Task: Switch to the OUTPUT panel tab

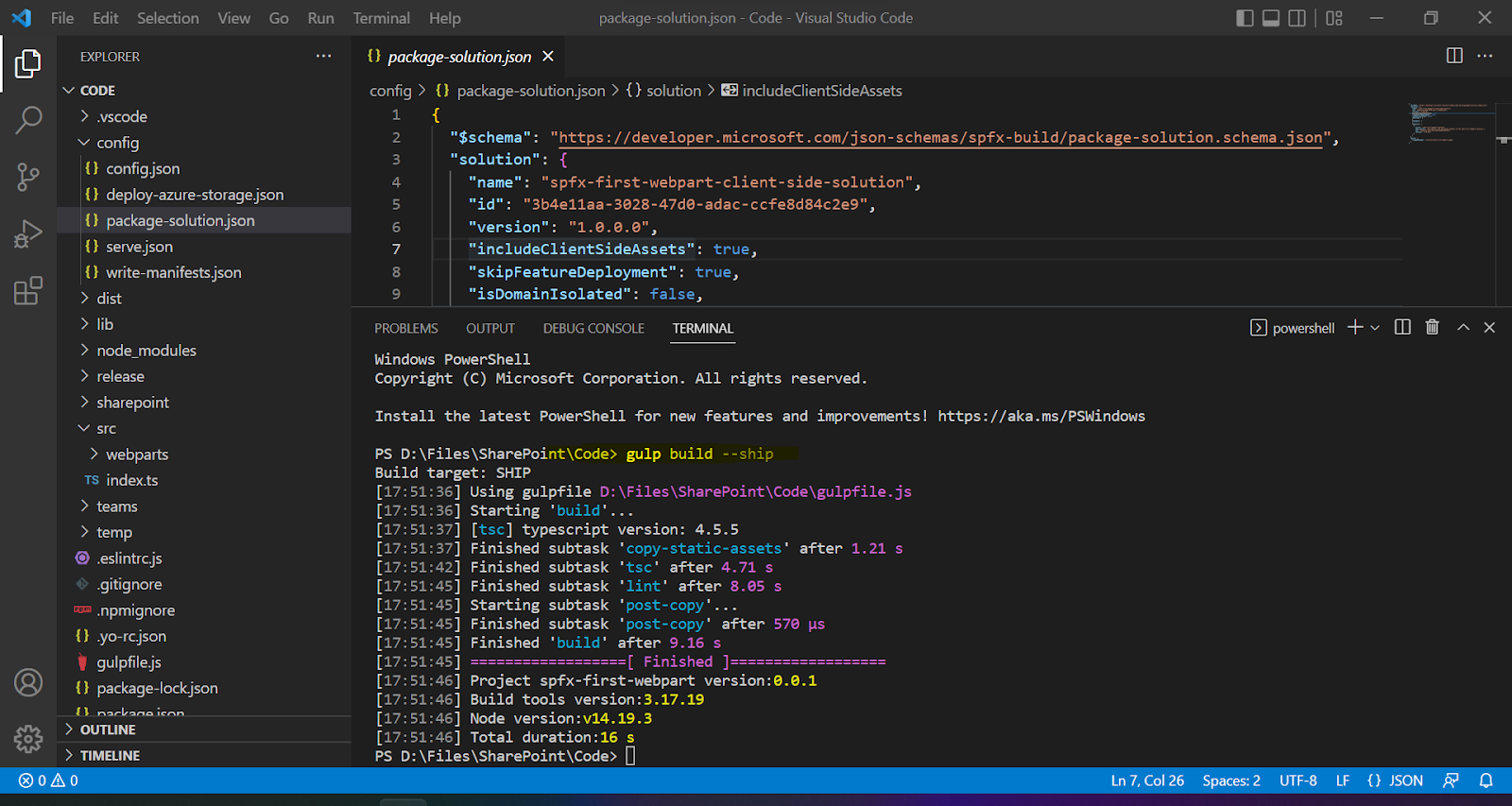Action: pyautogui.click(x=490, y=328)
